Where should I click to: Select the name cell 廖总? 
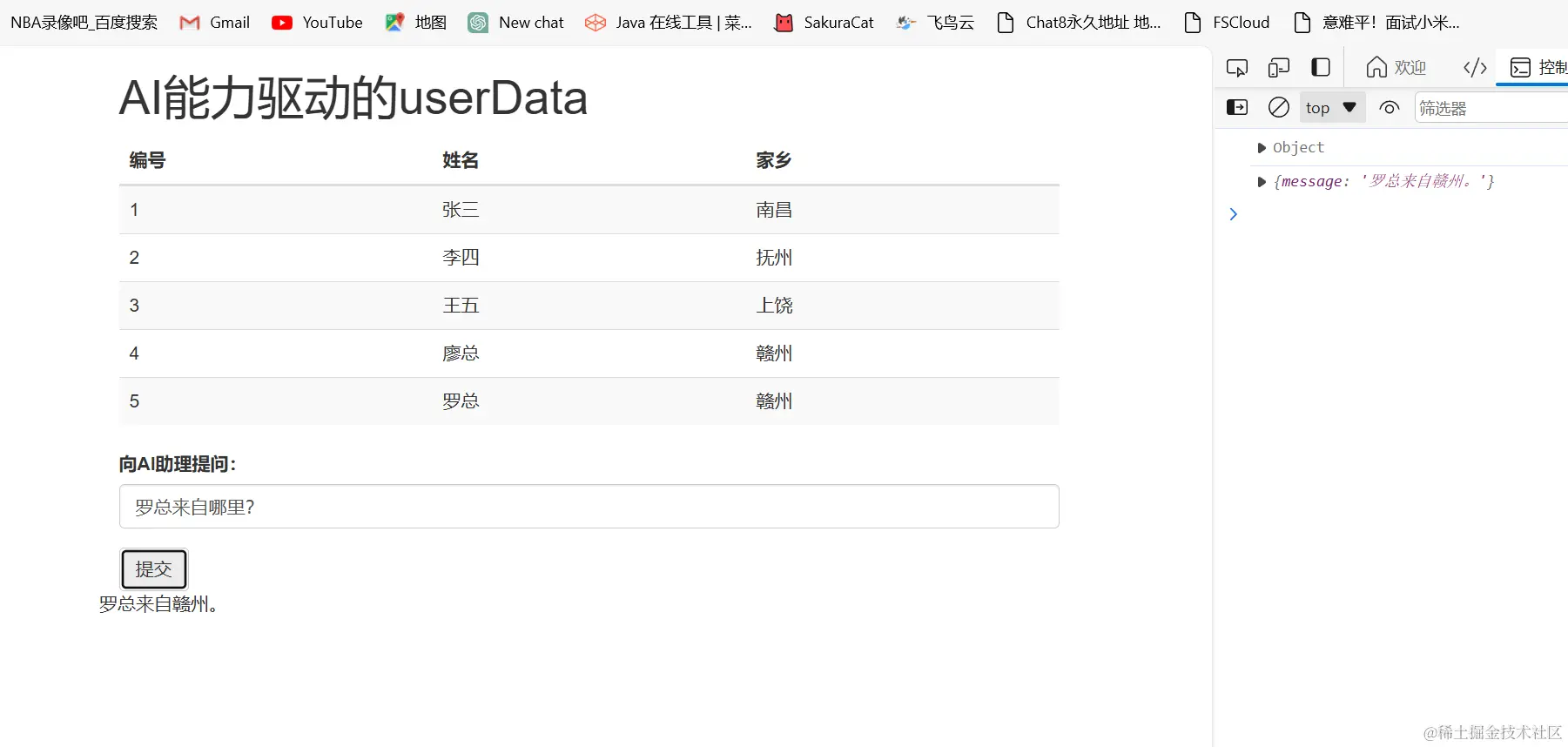click(x=461, y=353)
